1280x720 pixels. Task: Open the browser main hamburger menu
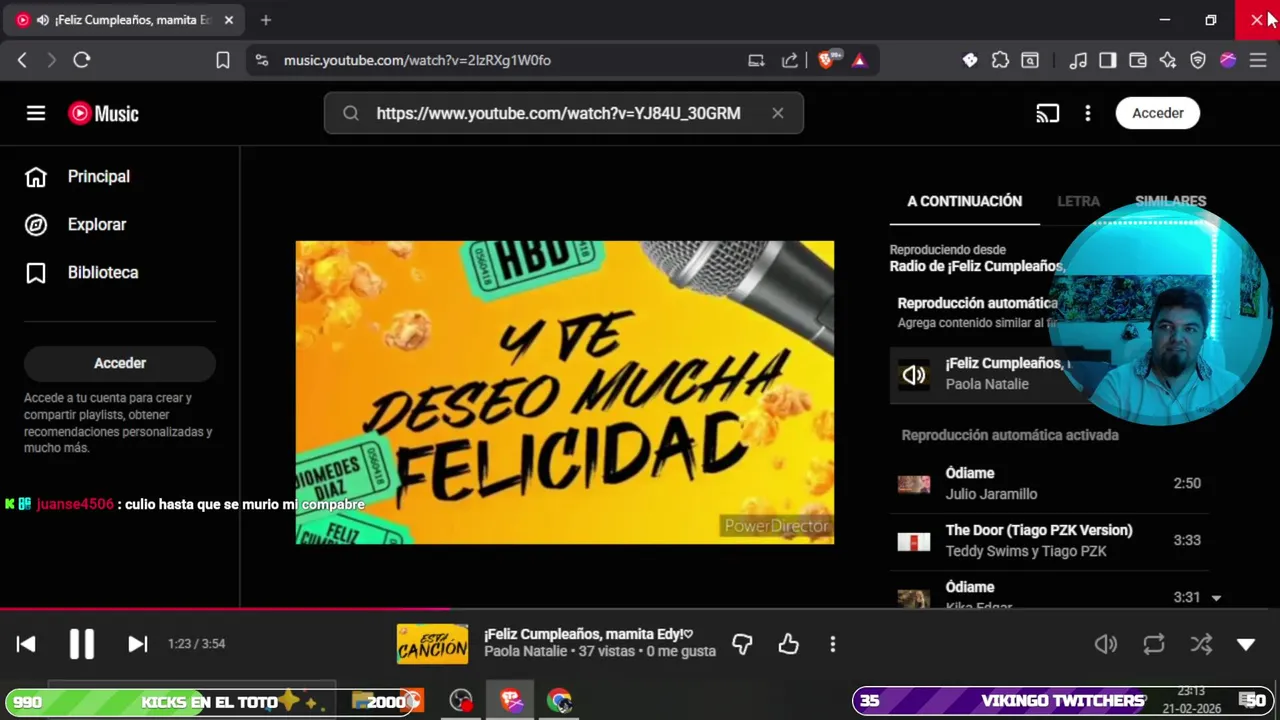click(x=1258, y=60)
